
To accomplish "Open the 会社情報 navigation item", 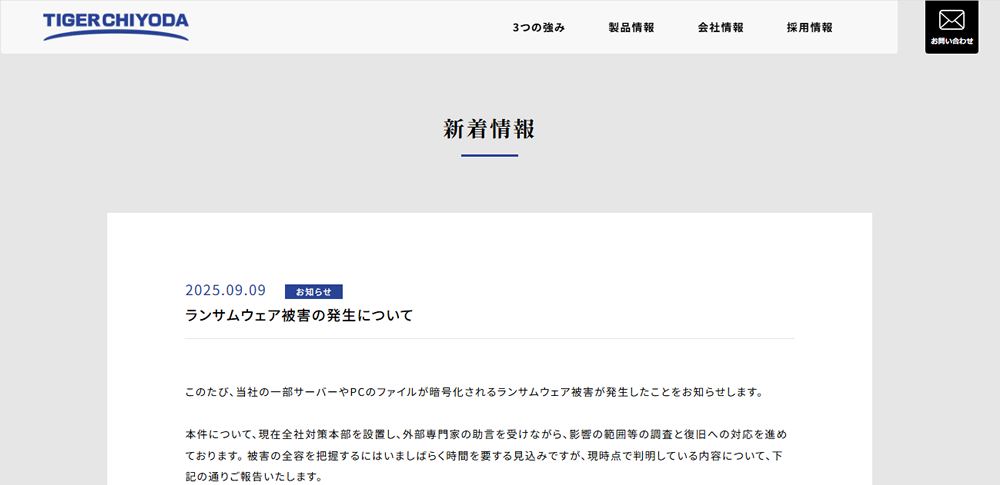I will [x=720, y=28].
